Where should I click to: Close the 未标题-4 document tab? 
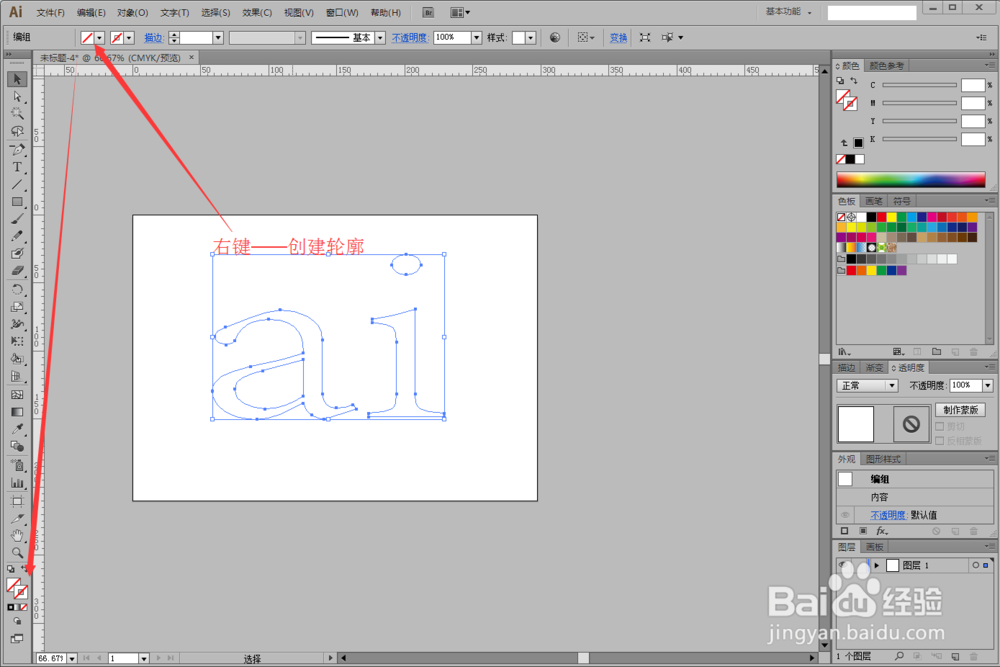click(x=191, y=57)
